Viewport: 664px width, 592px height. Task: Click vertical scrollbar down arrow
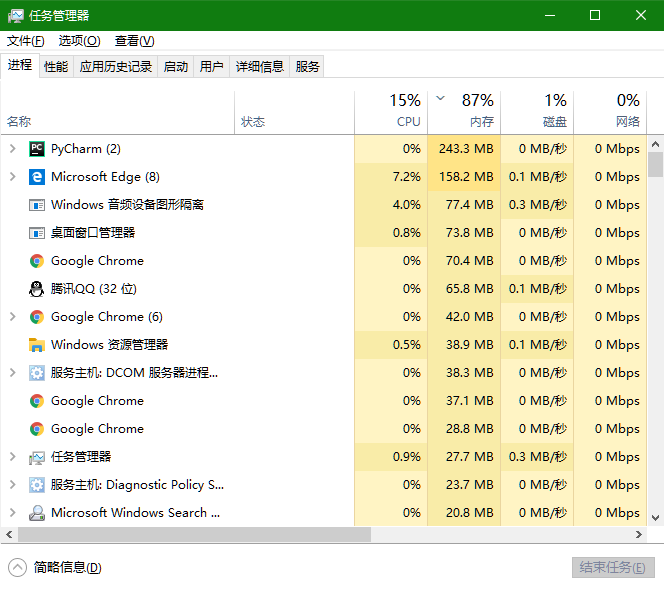tap(656, 517)
